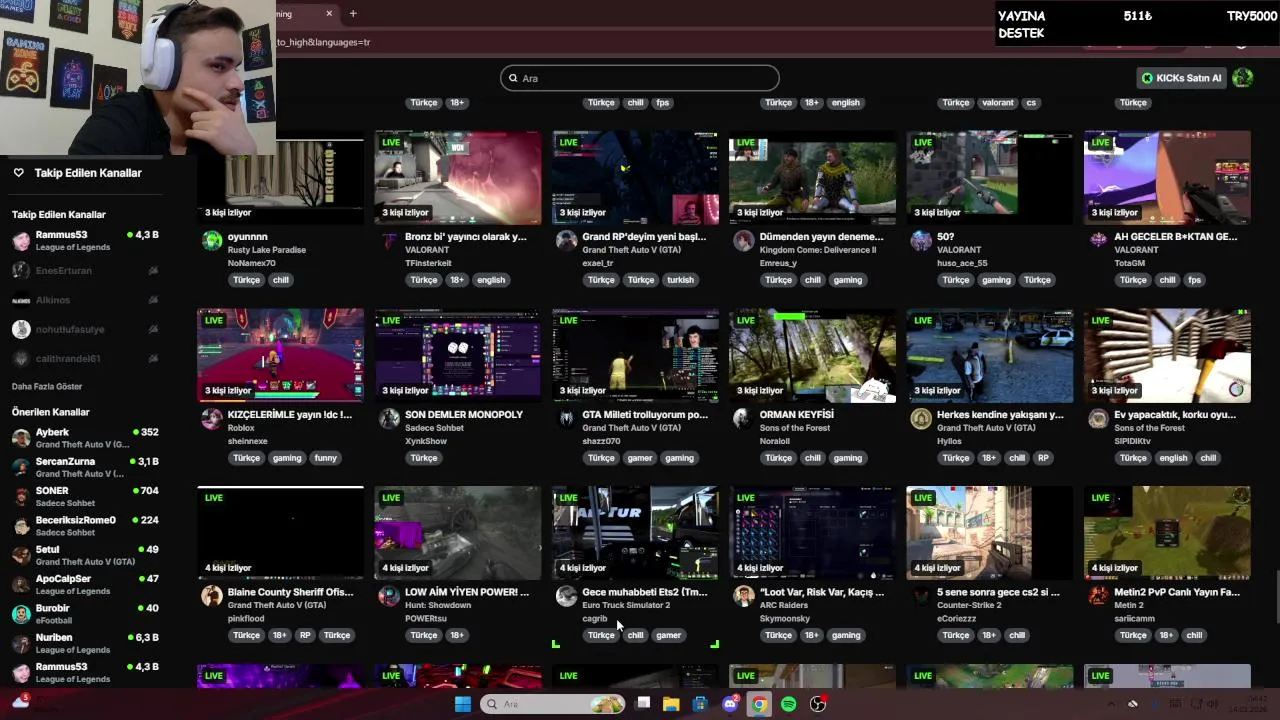Click the pinkflood channel avatar

click(x=212, y=596)
